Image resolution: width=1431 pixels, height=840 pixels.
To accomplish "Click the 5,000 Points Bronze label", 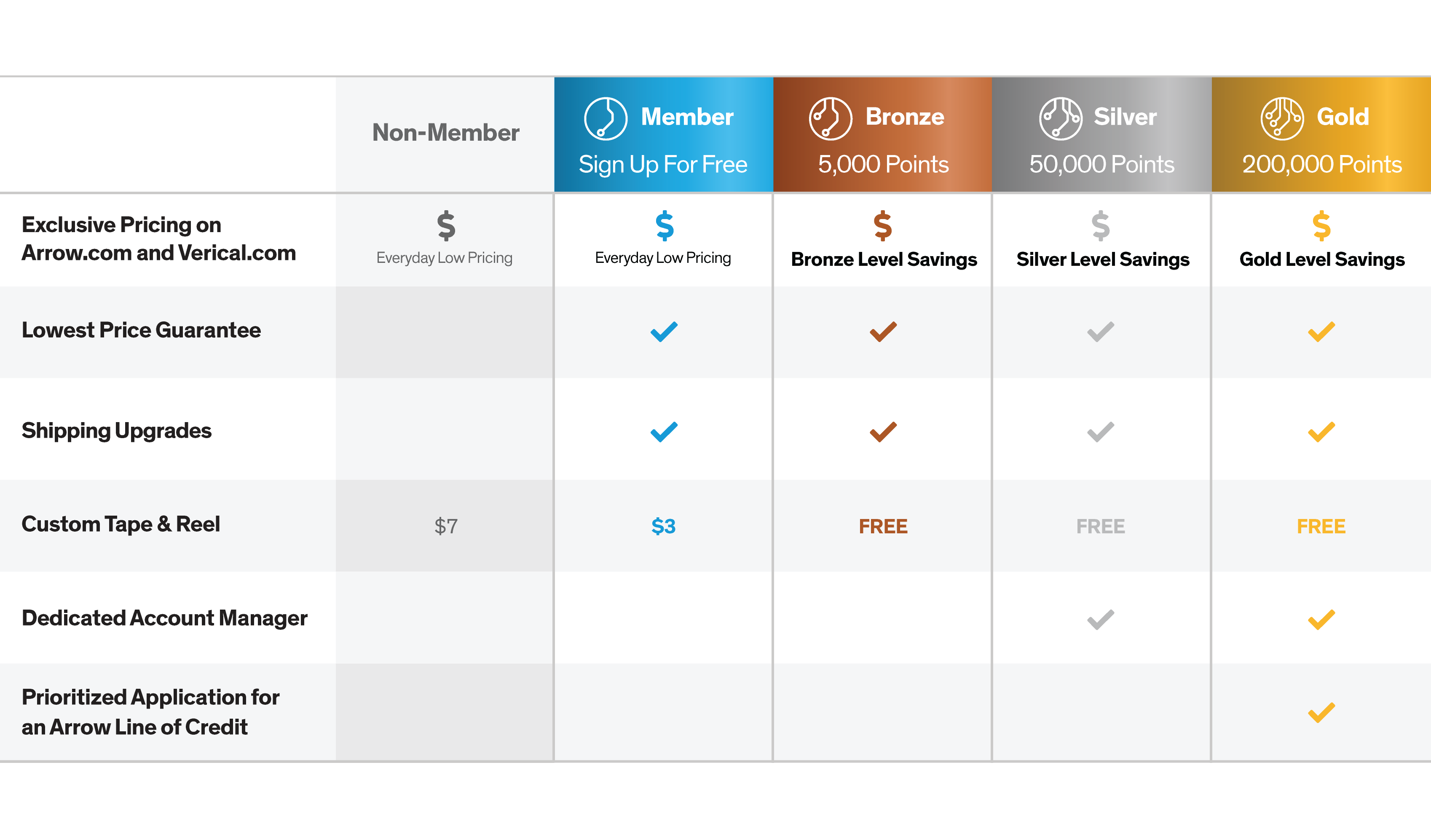I will pos(883,165).
